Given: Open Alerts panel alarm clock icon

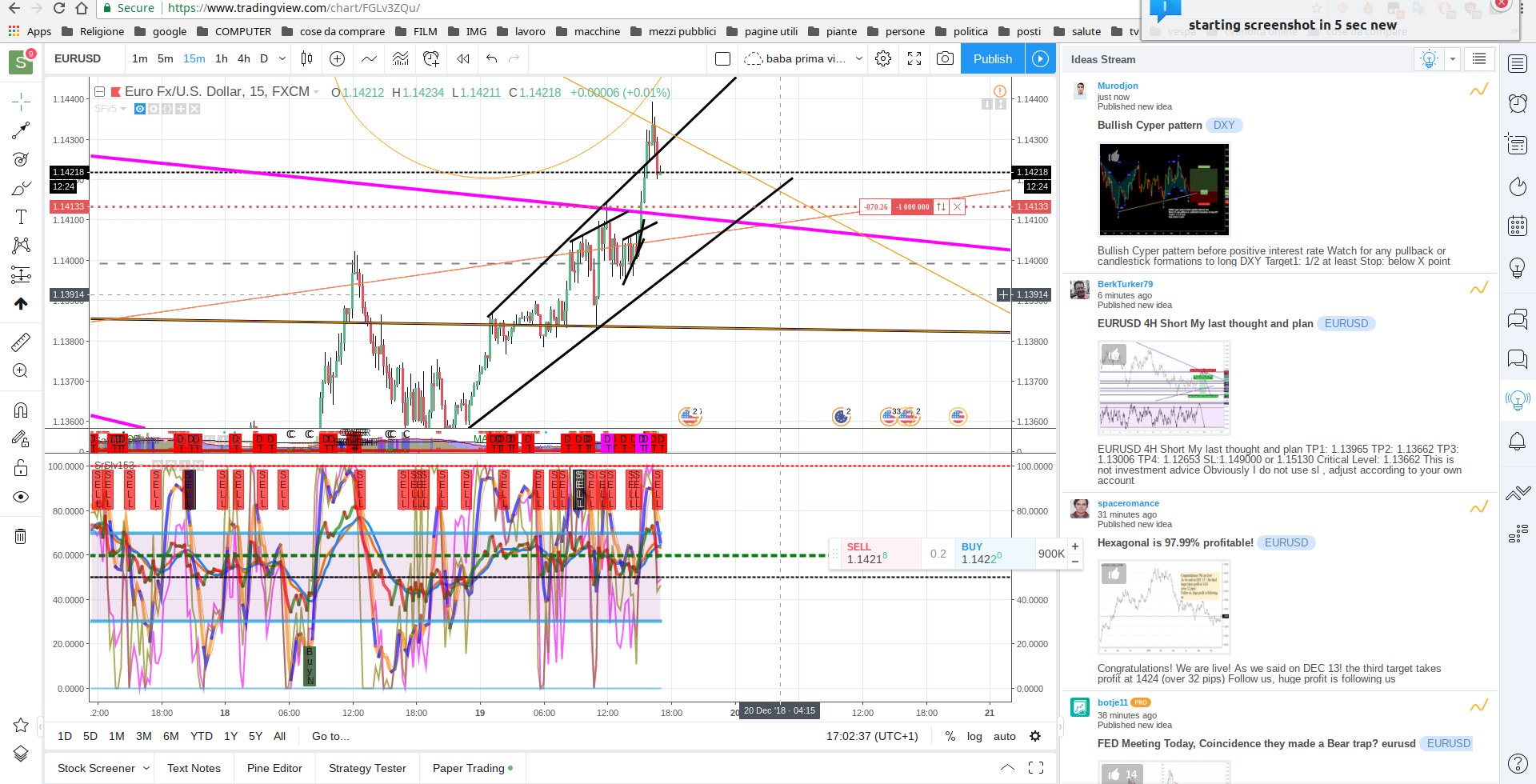Looking at the screenshot, I should [1518, 102].
